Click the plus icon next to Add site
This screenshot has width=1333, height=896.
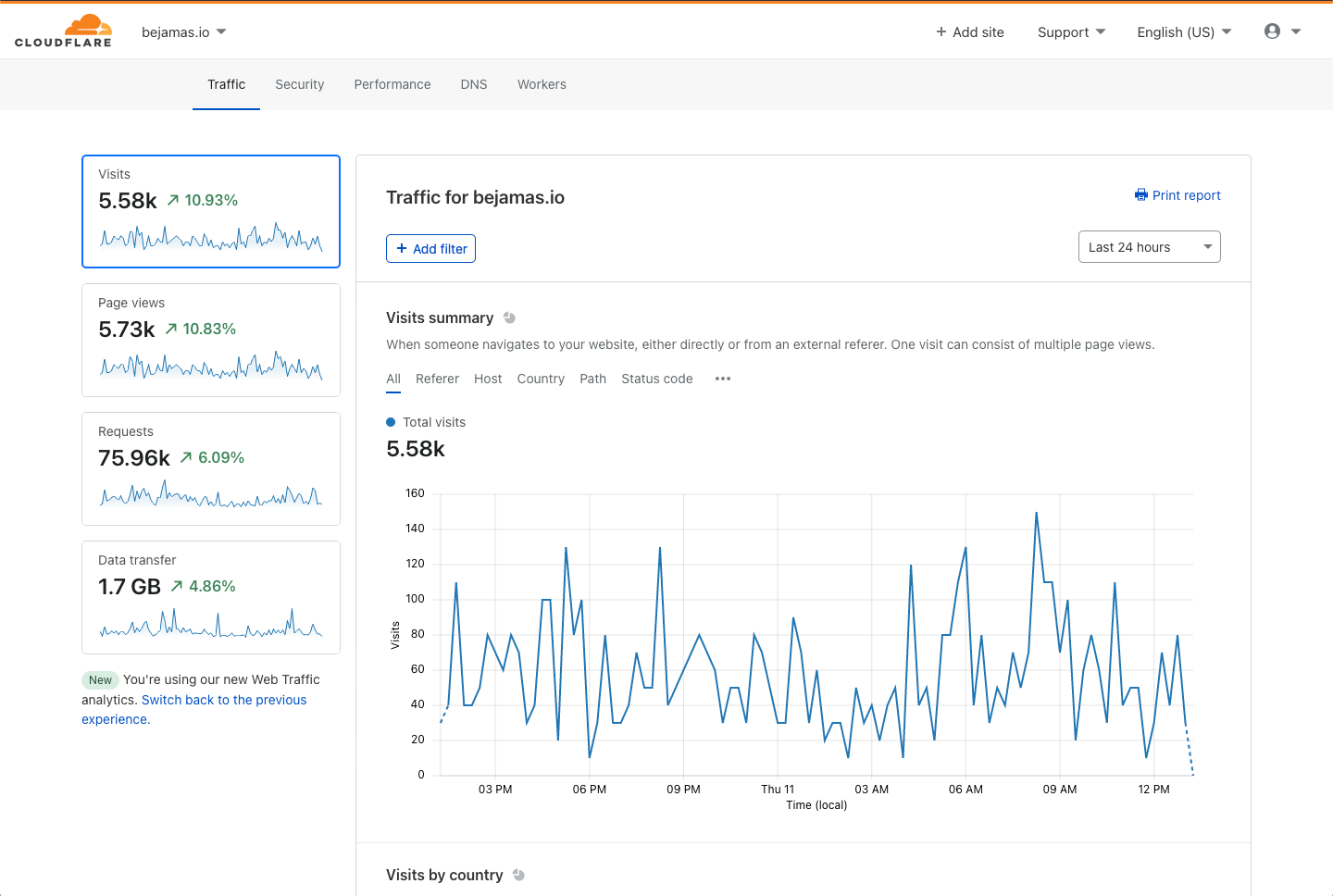pos(941,31)
